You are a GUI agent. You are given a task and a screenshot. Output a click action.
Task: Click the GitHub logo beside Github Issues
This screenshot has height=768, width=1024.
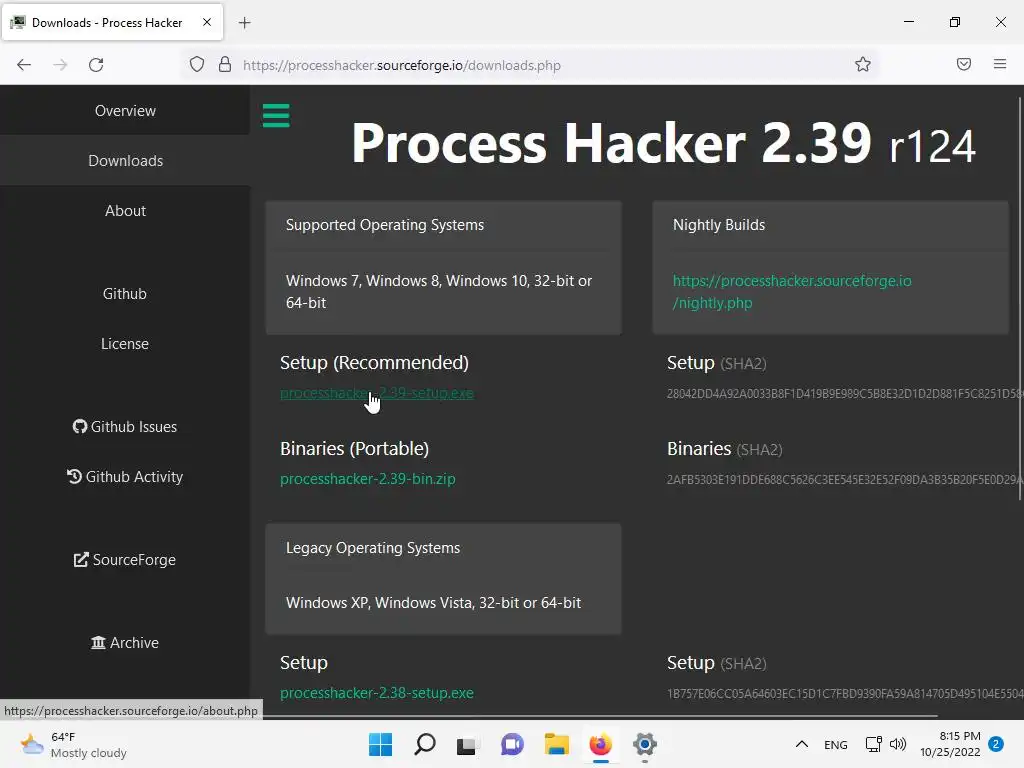coord(80,426)
